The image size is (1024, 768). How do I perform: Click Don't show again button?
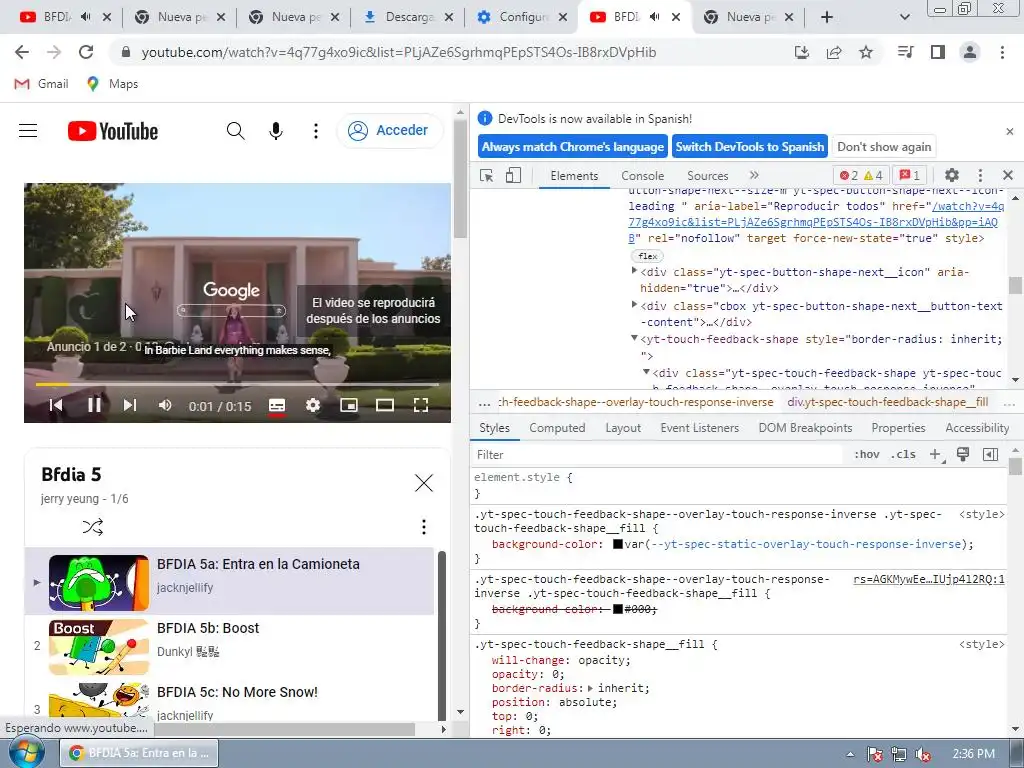[x=884, y=147]
